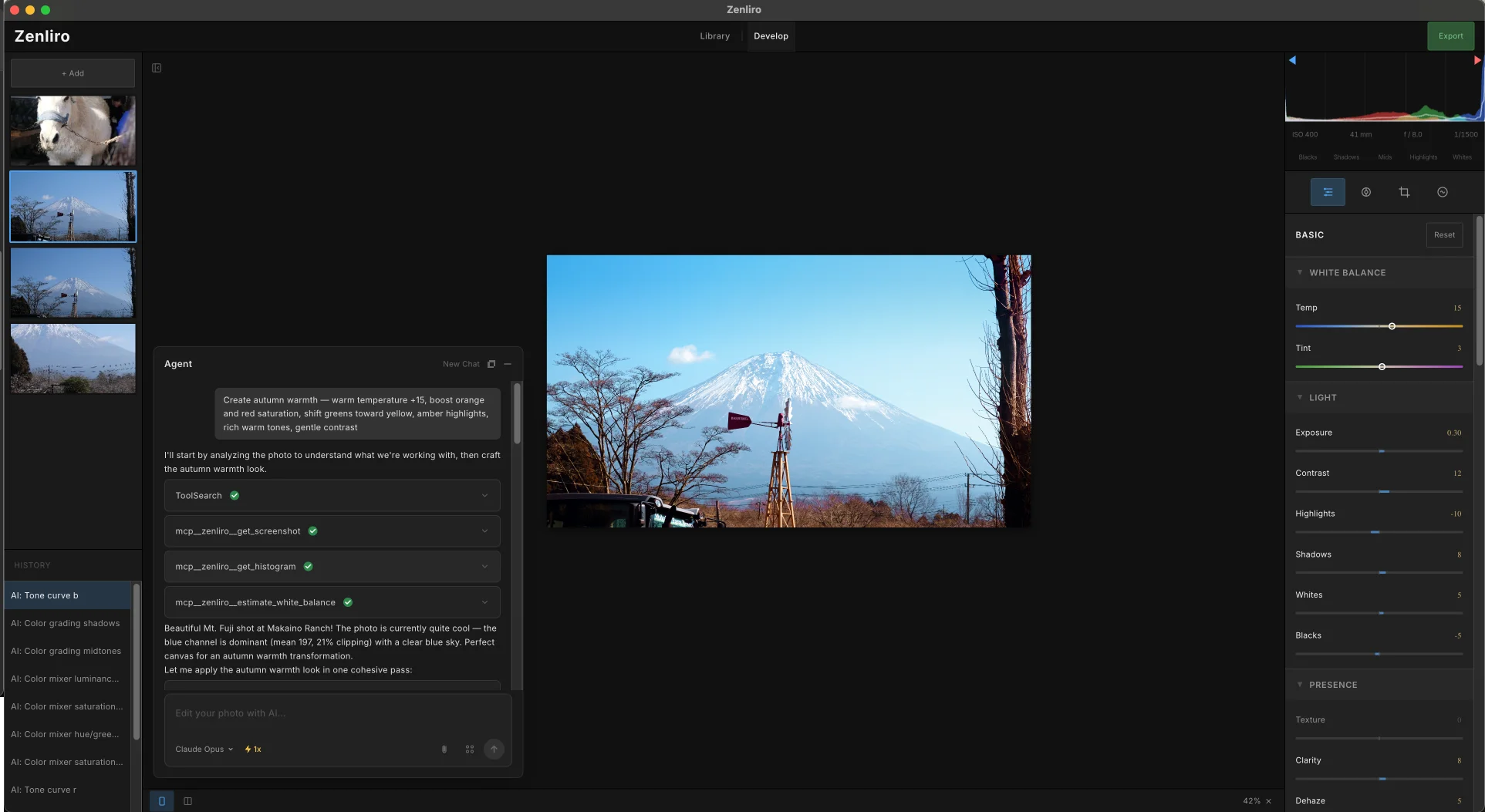This screenshot has width=1485, height=812.
Task: Switch to the Library tab
Action: (714, 35)
